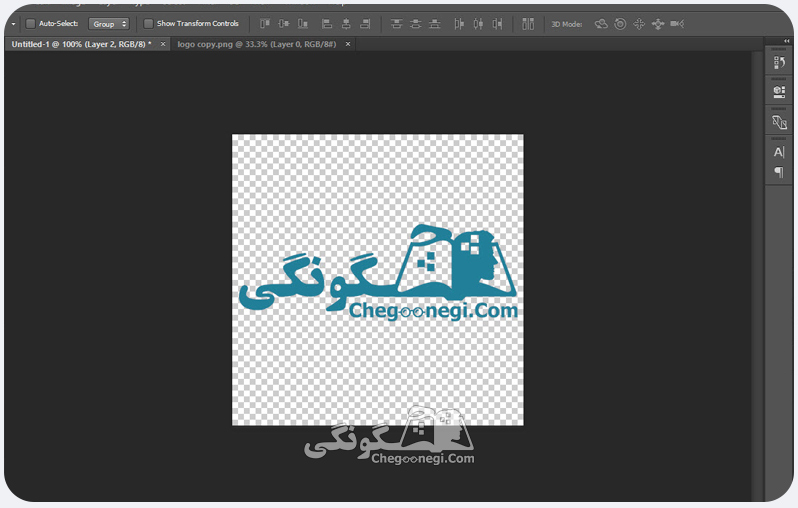Click Align Bottom Edges icon
This screenshot has height=508, width=798.
(x=303, y=23)
